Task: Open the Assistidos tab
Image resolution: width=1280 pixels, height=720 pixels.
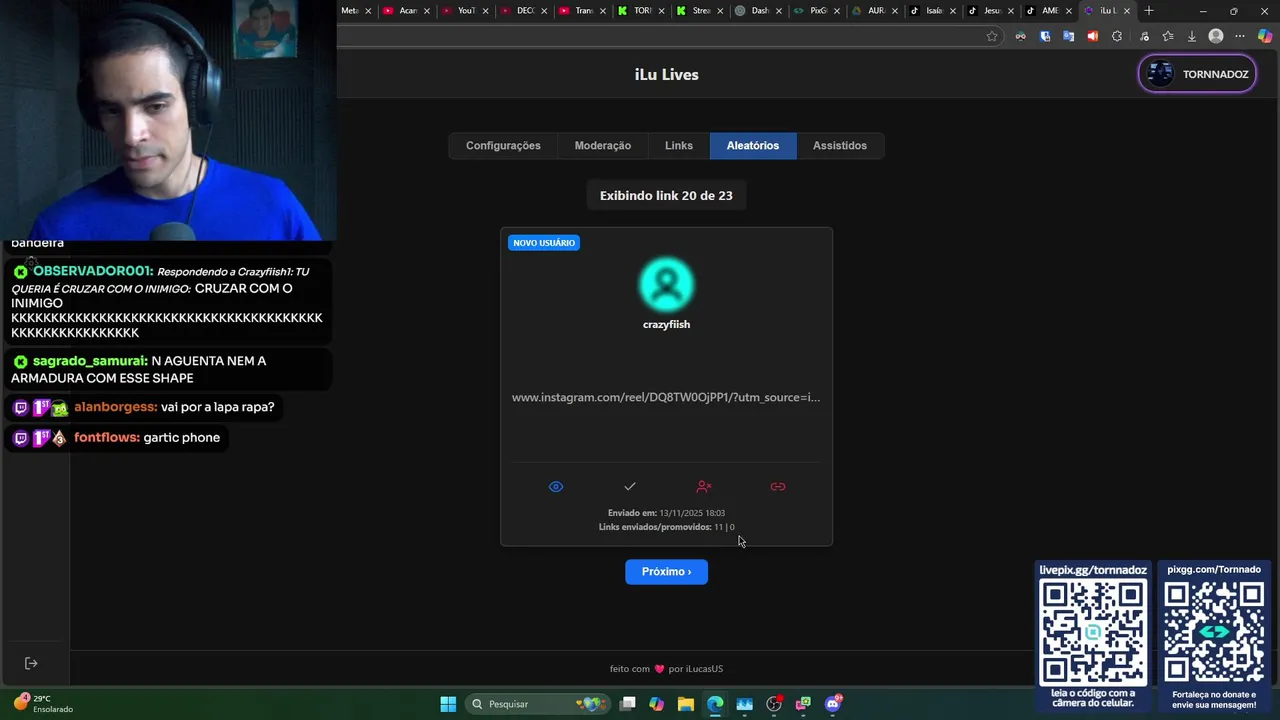Action: pos(840,145)
